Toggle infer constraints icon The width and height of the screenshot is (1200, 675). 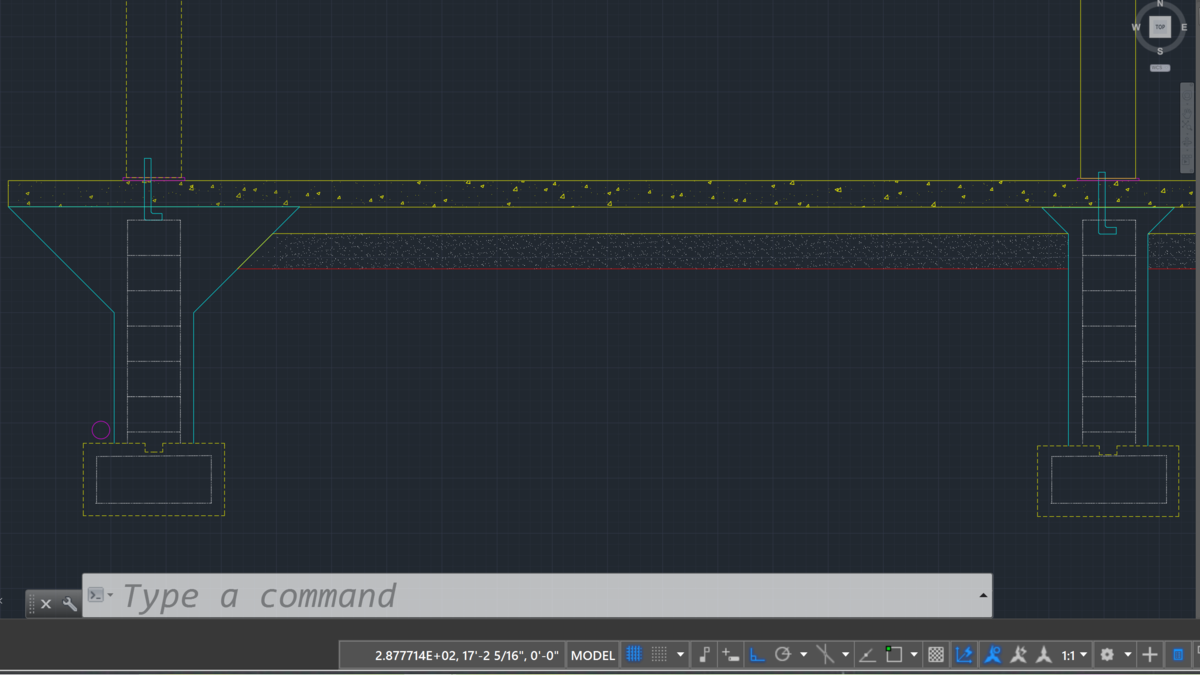click(x=704, y=655)
